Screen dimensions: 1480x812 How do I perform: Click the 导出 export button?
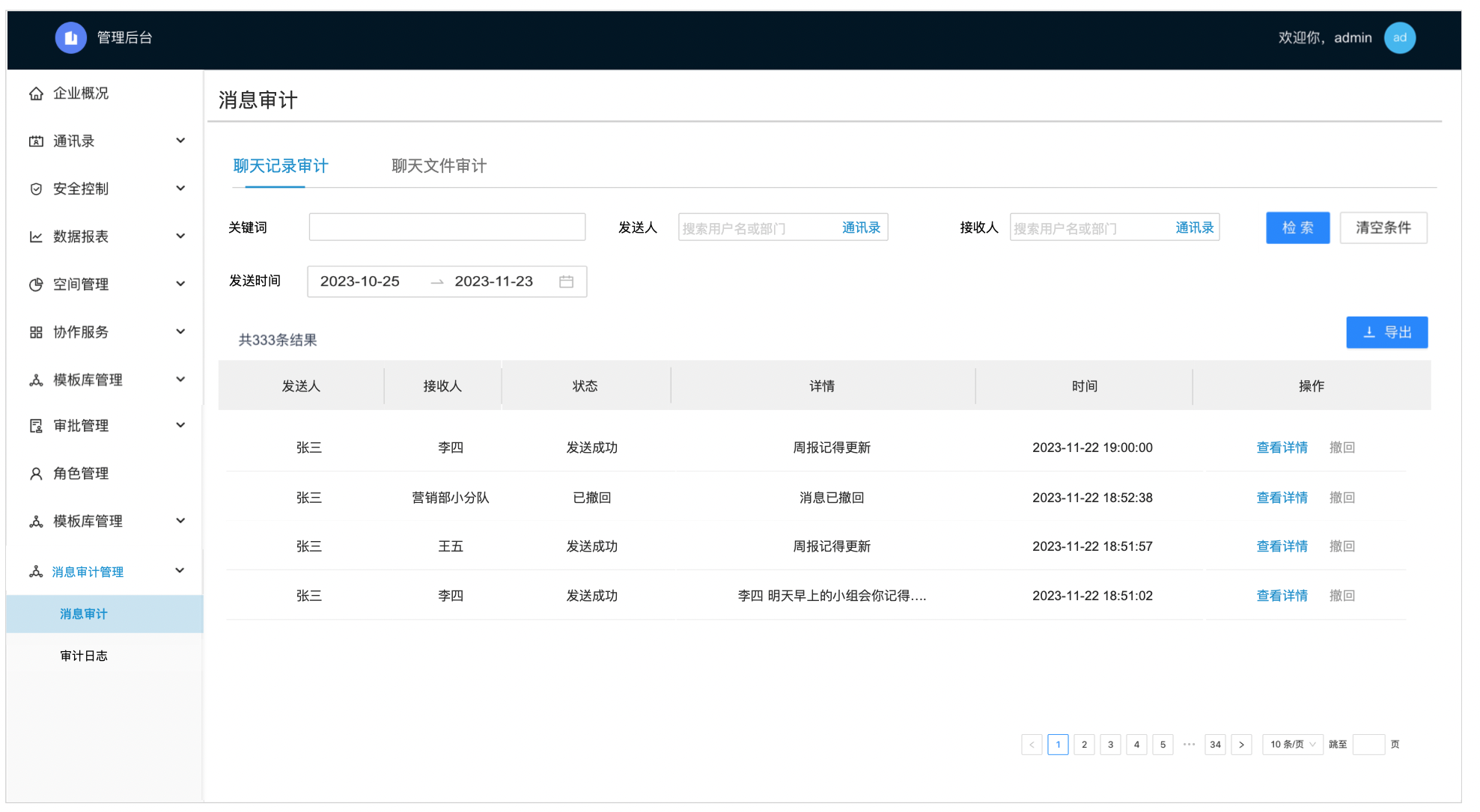pos(1386,332)
